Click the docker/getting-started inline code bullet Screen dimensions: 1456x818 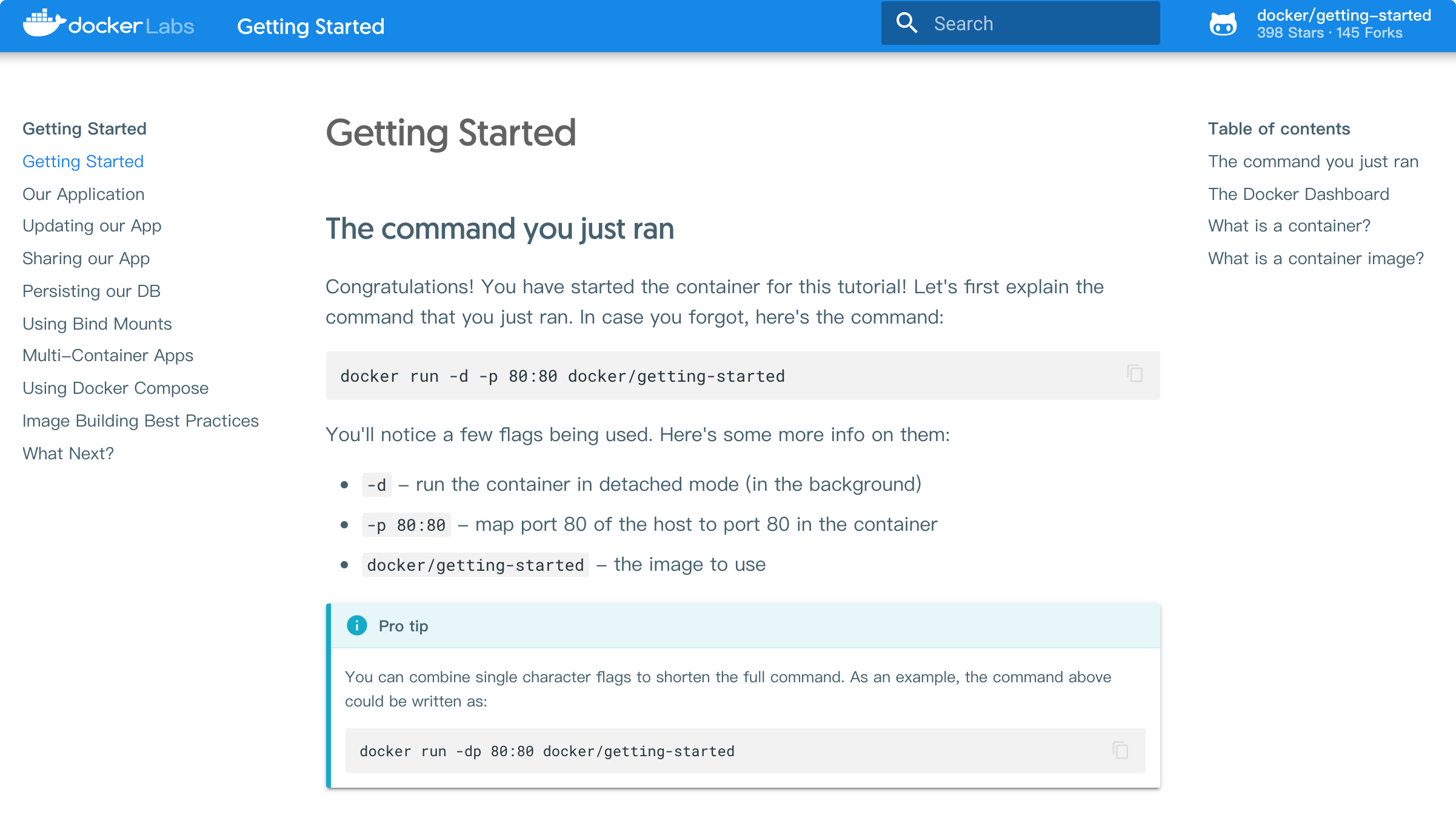pos(475,565)
